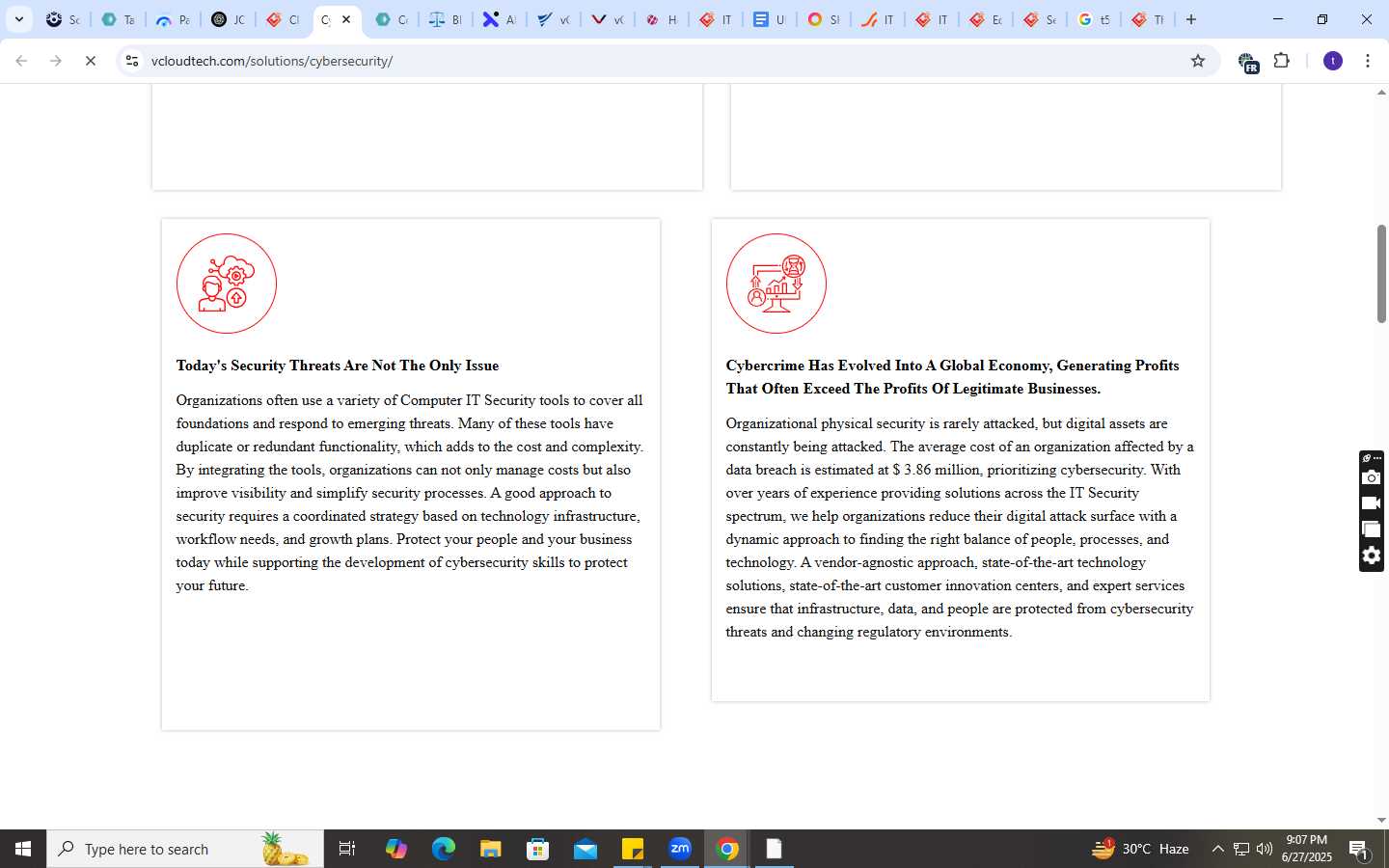Open Chrome's three-dot menu
Viewport: 1389px width, 868px height.
pos(1368,61)
